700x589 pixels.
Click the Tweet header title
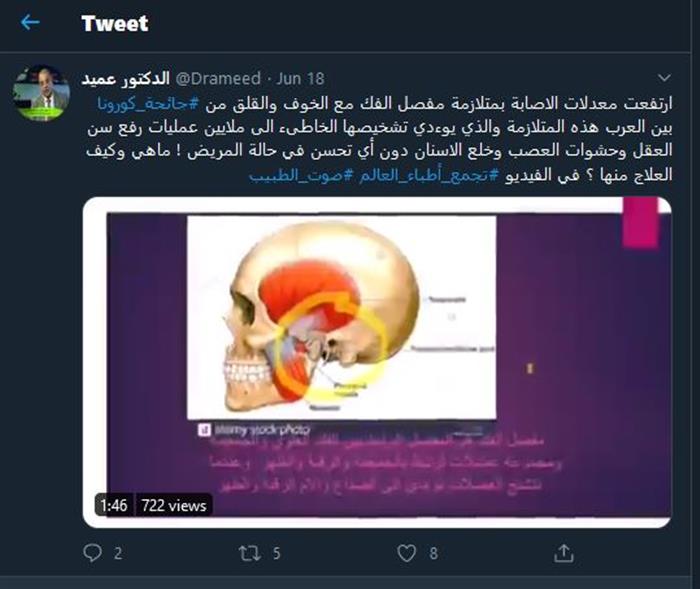[115, 23]
